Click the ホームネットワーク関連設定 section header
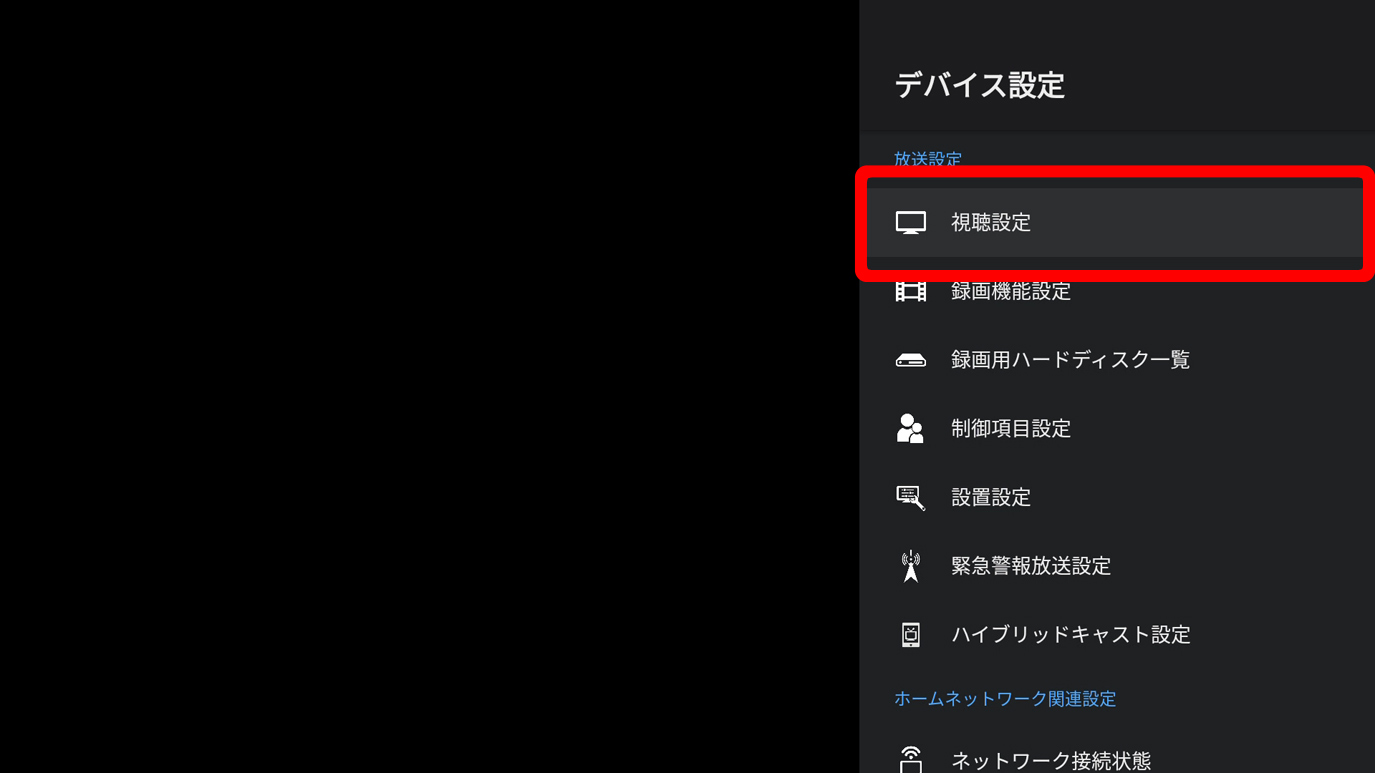 tap(1005, 699)
